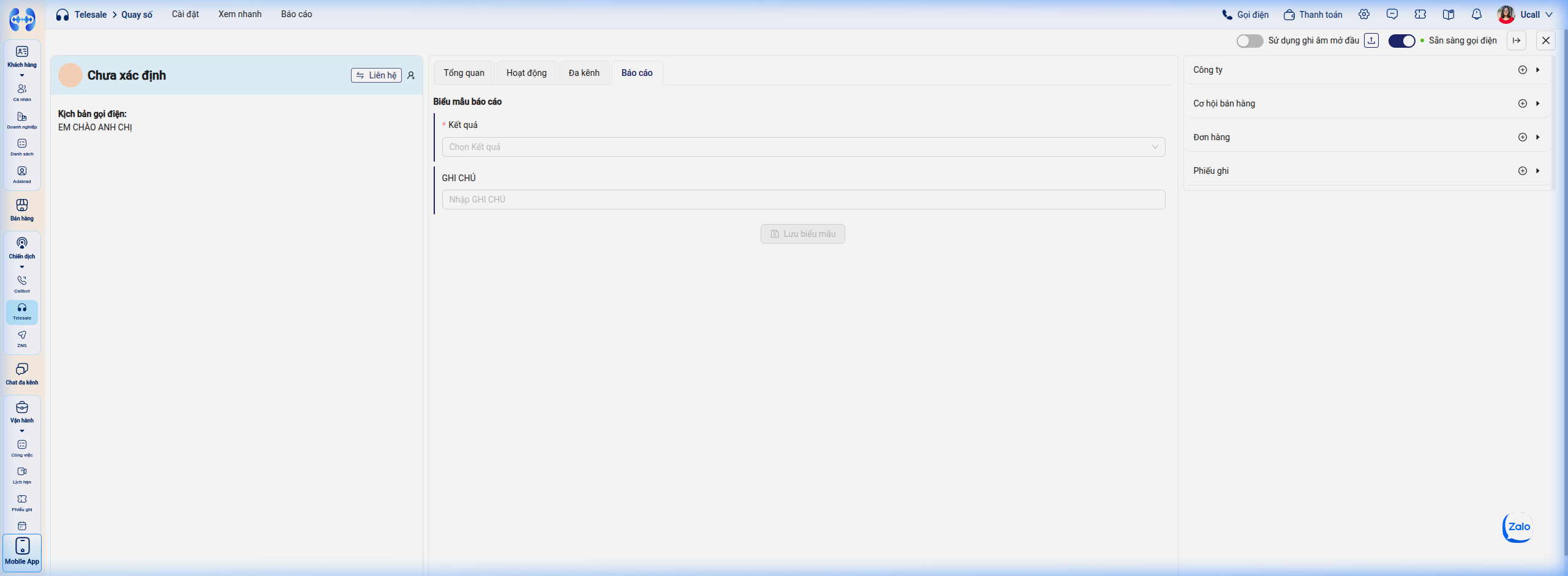Expand the Phiếu ghi panel arrow
Viewport: 1568px width, 576px height.
coord(1538,171)
